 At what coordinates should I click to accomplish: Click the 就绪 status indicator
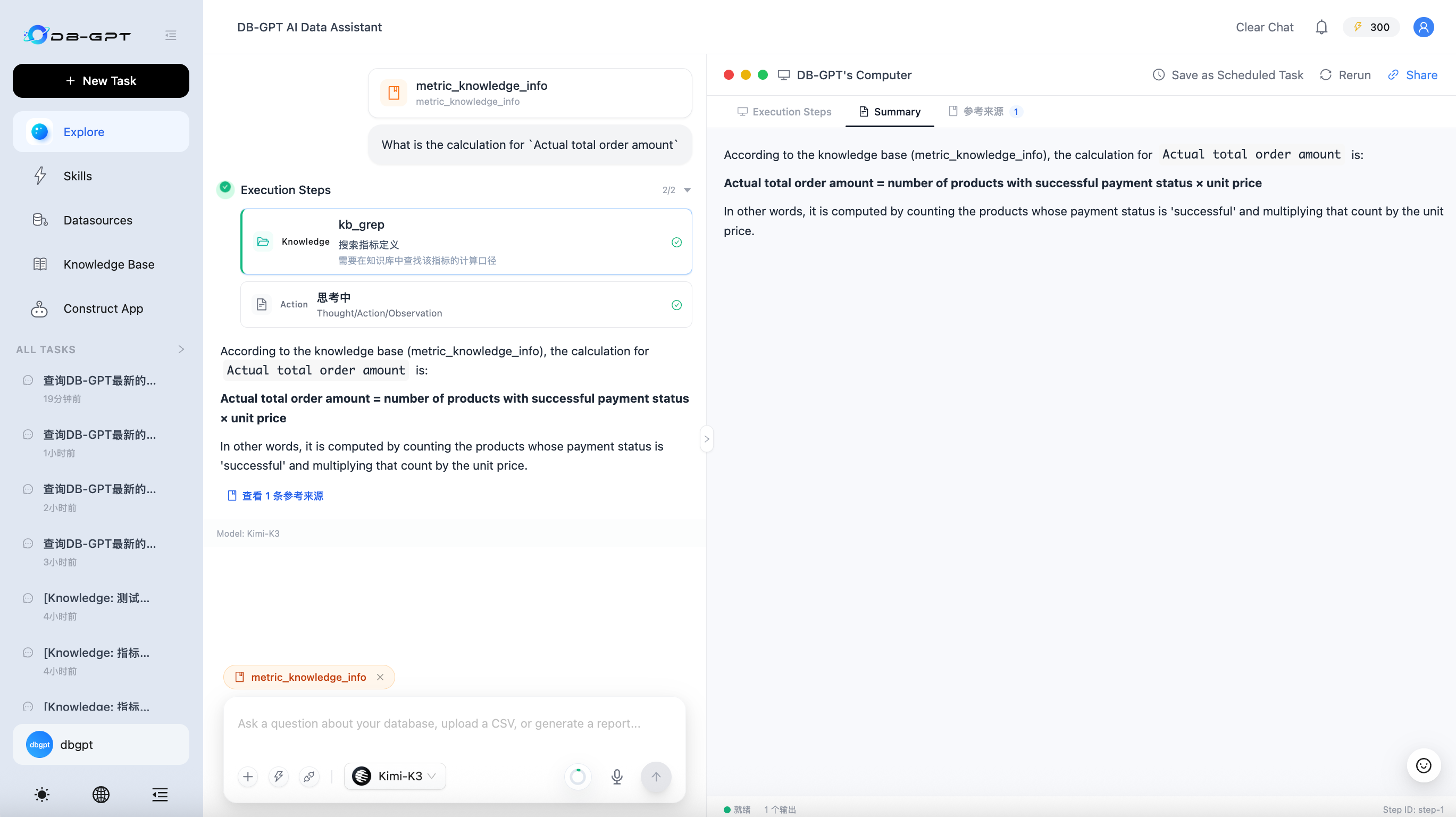pos(737,810)
